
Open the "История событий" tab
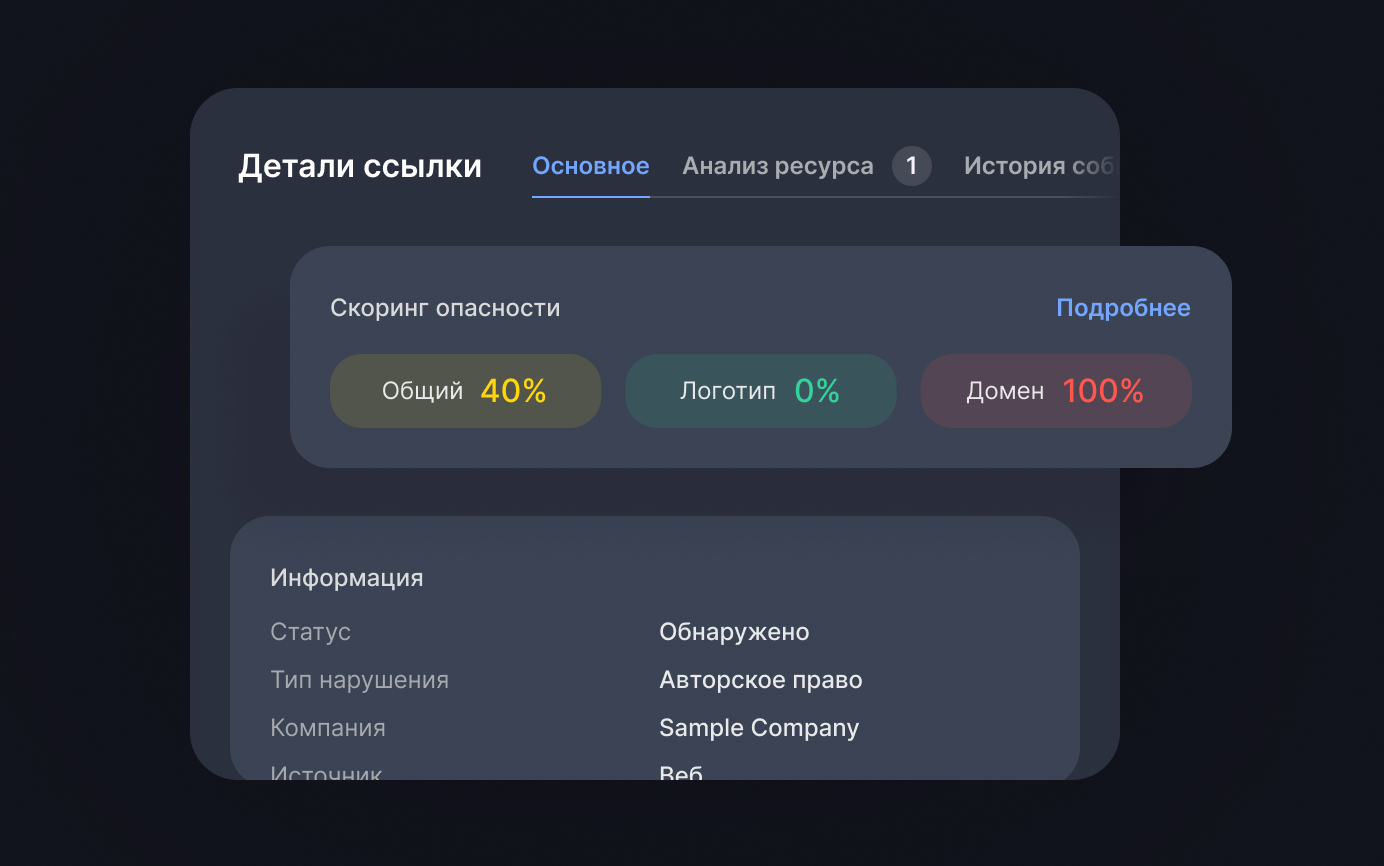[1040, 166]
